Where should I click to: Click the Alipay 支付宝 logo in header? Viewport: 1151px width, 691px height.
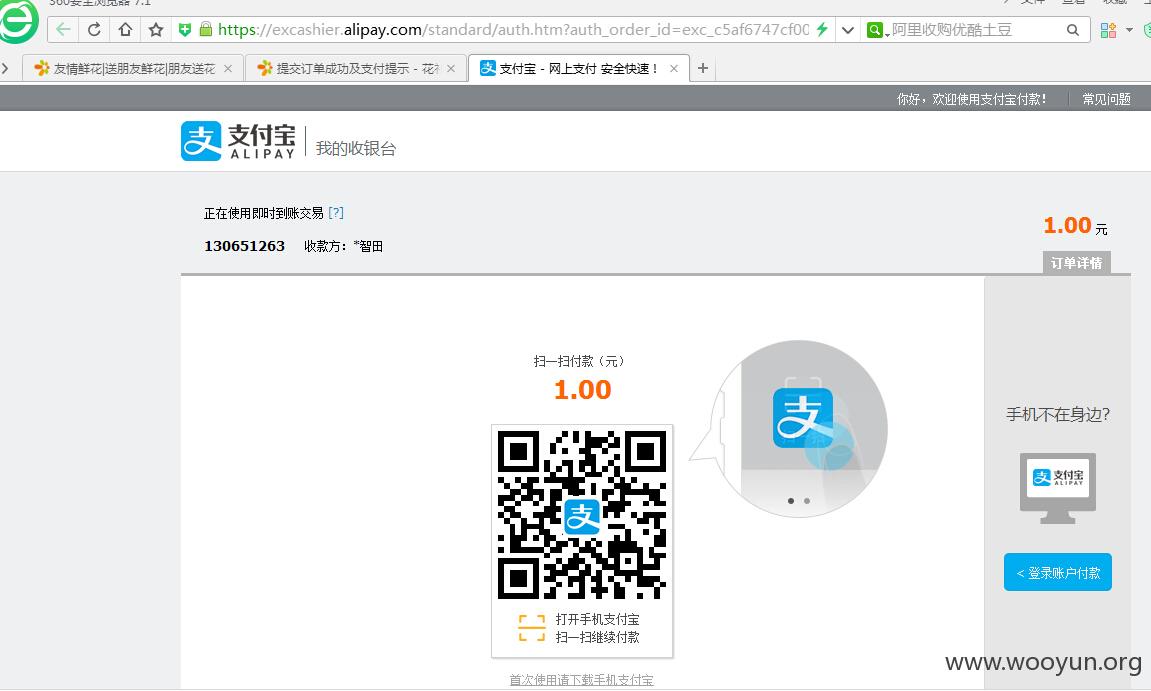[x=239, y=141]
